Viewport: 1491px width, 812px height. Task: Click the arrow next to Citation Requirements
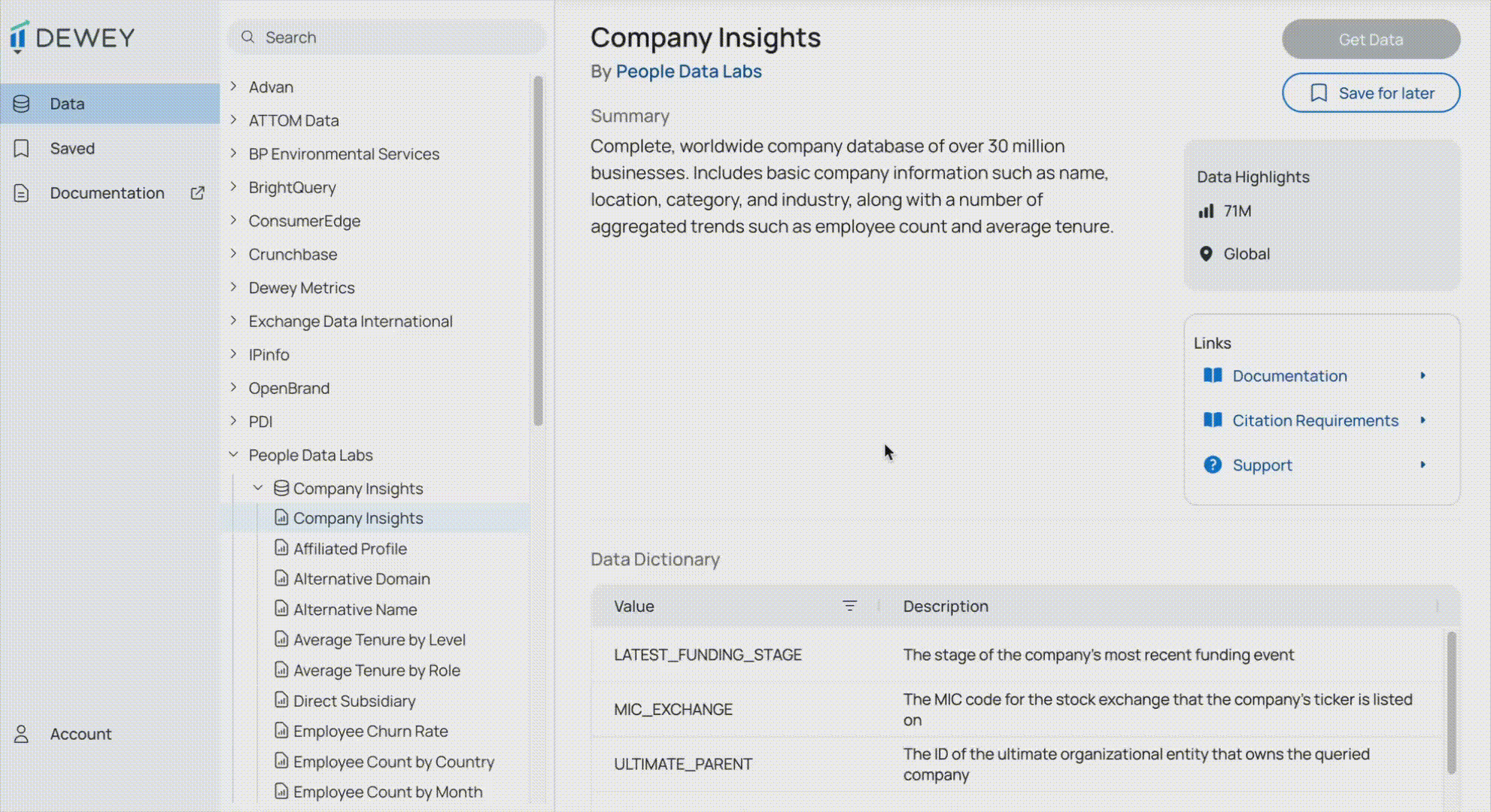(1423, 420)
